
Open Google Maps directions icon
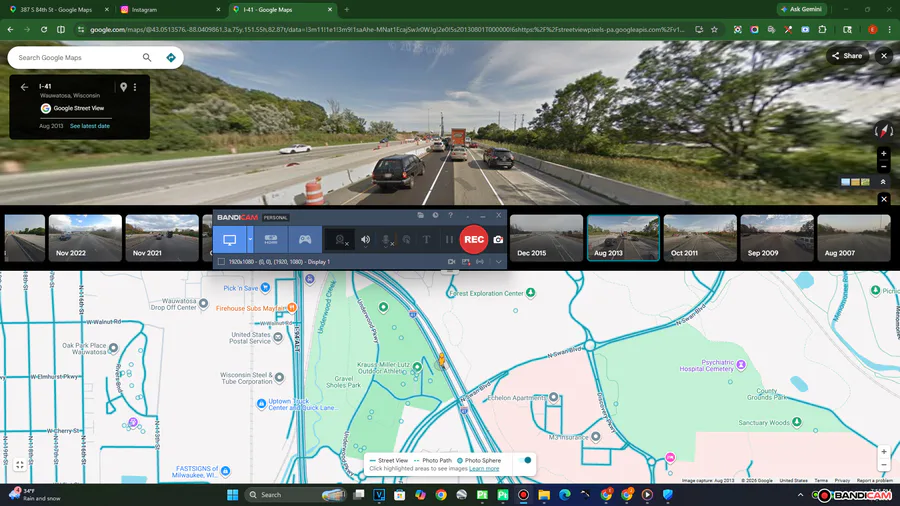click(170, 57)
